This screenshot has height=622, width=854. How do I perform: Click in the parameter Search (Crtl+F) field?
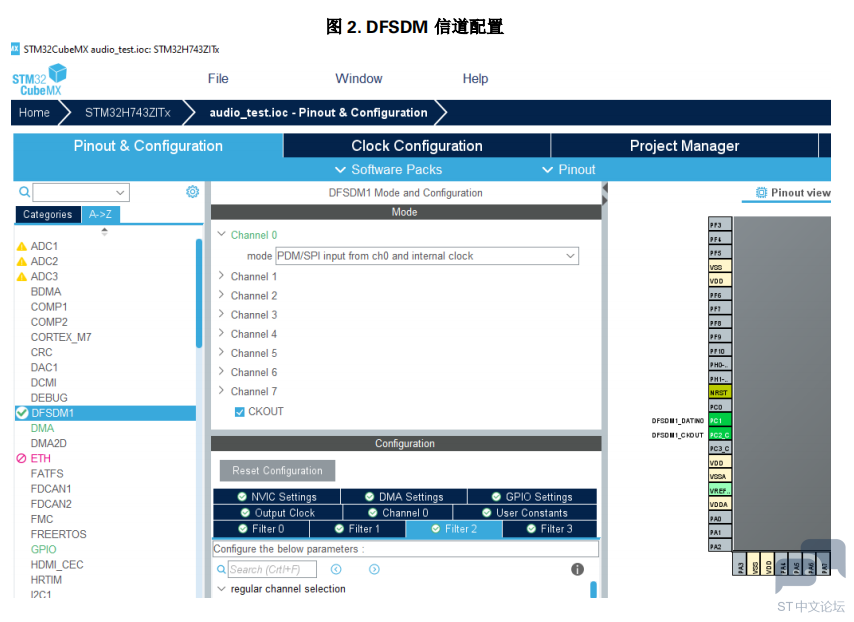[x=272, y=569]
